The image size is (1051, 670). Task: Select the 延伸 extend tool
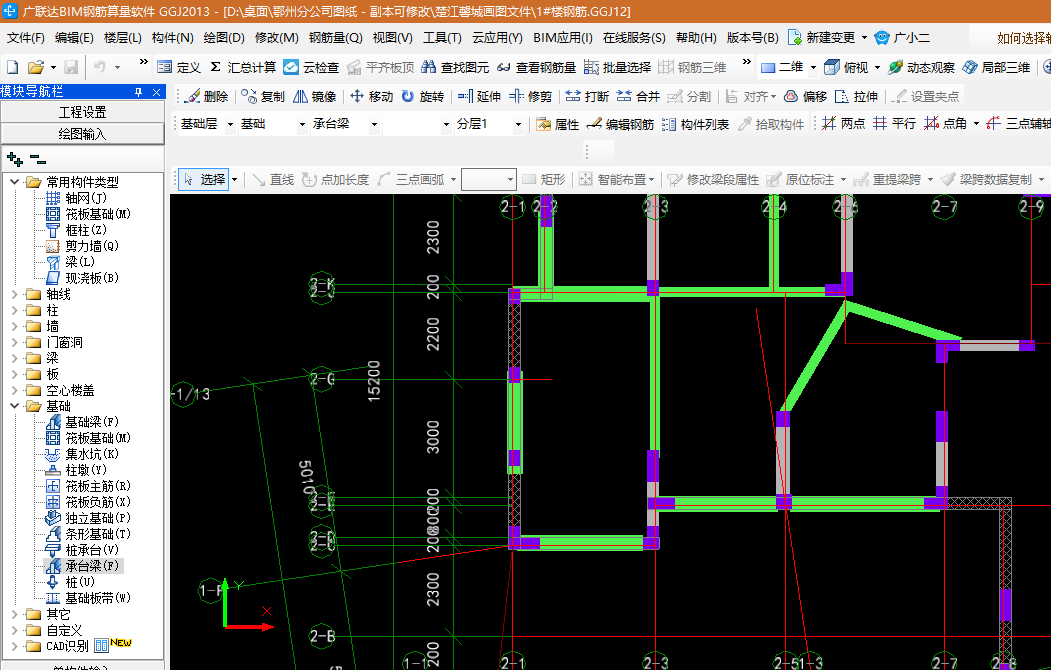tap(479, 96)
